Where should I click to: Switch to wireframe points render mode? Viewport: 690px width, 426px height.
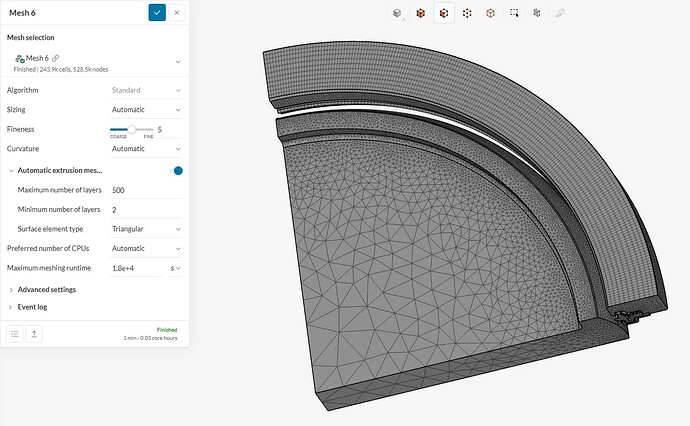[467, 13]
